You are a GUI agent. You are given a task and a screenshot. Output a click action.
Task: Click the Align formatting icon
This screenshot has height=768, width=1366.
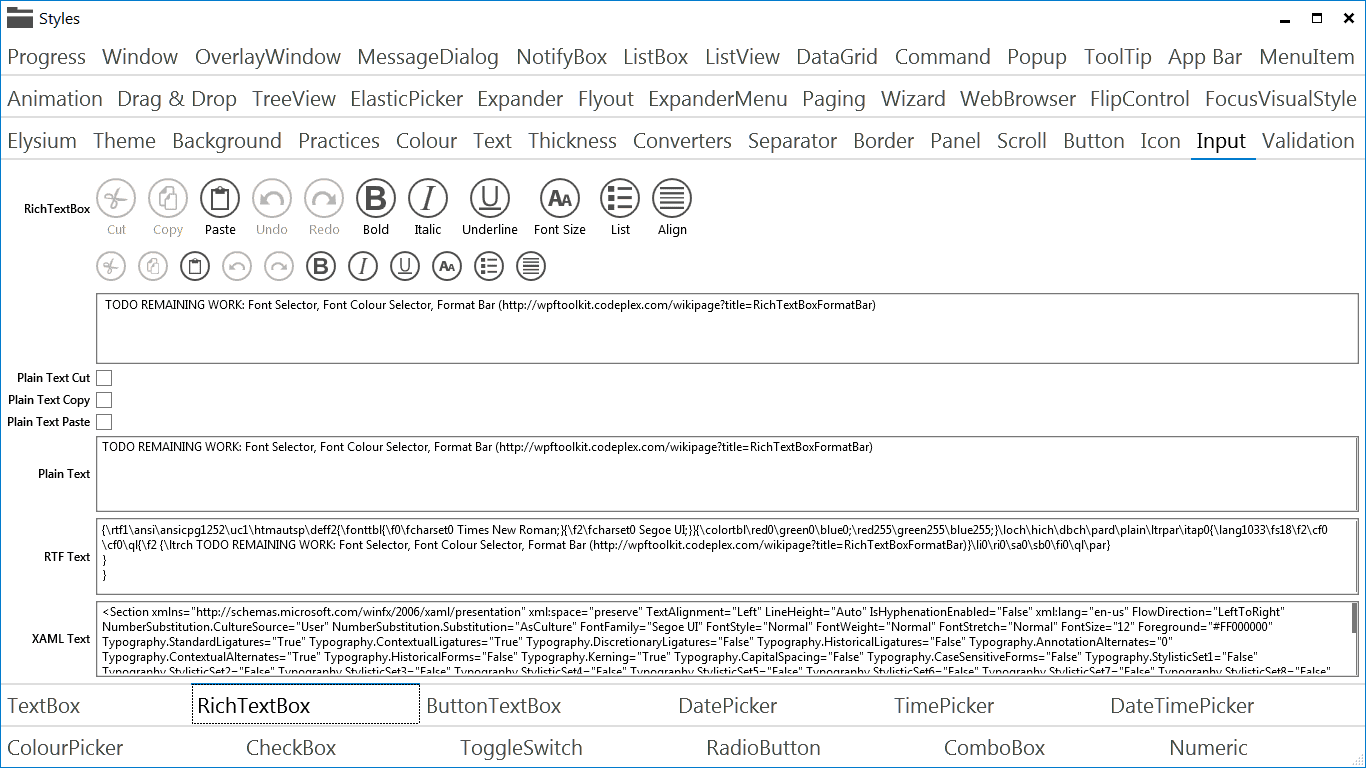click(672, 200)
